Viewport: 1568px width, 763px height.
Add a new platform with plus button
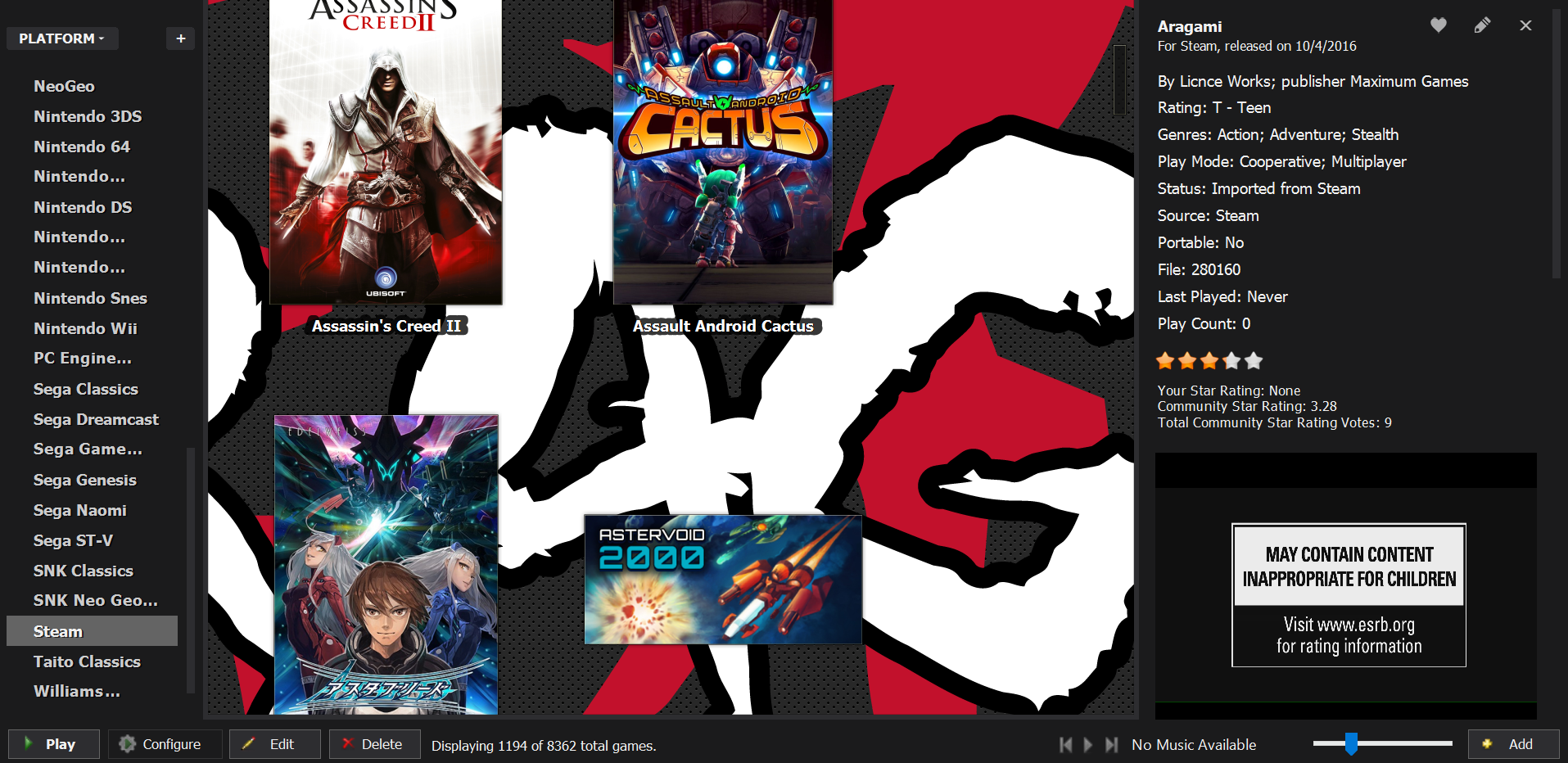click(x=180, y=38)
